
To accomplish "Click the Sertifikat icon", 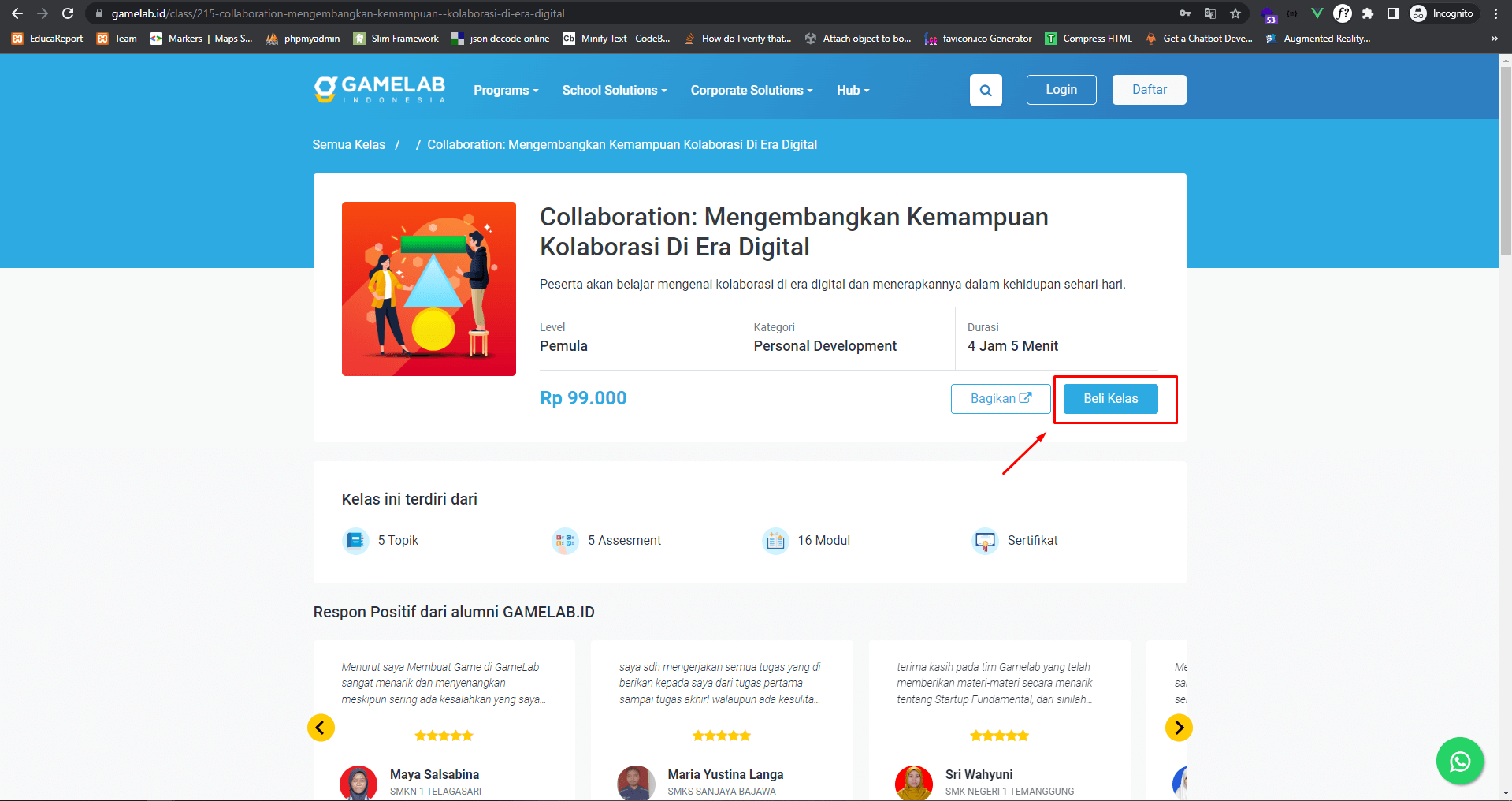I will (x=985, y=541).
